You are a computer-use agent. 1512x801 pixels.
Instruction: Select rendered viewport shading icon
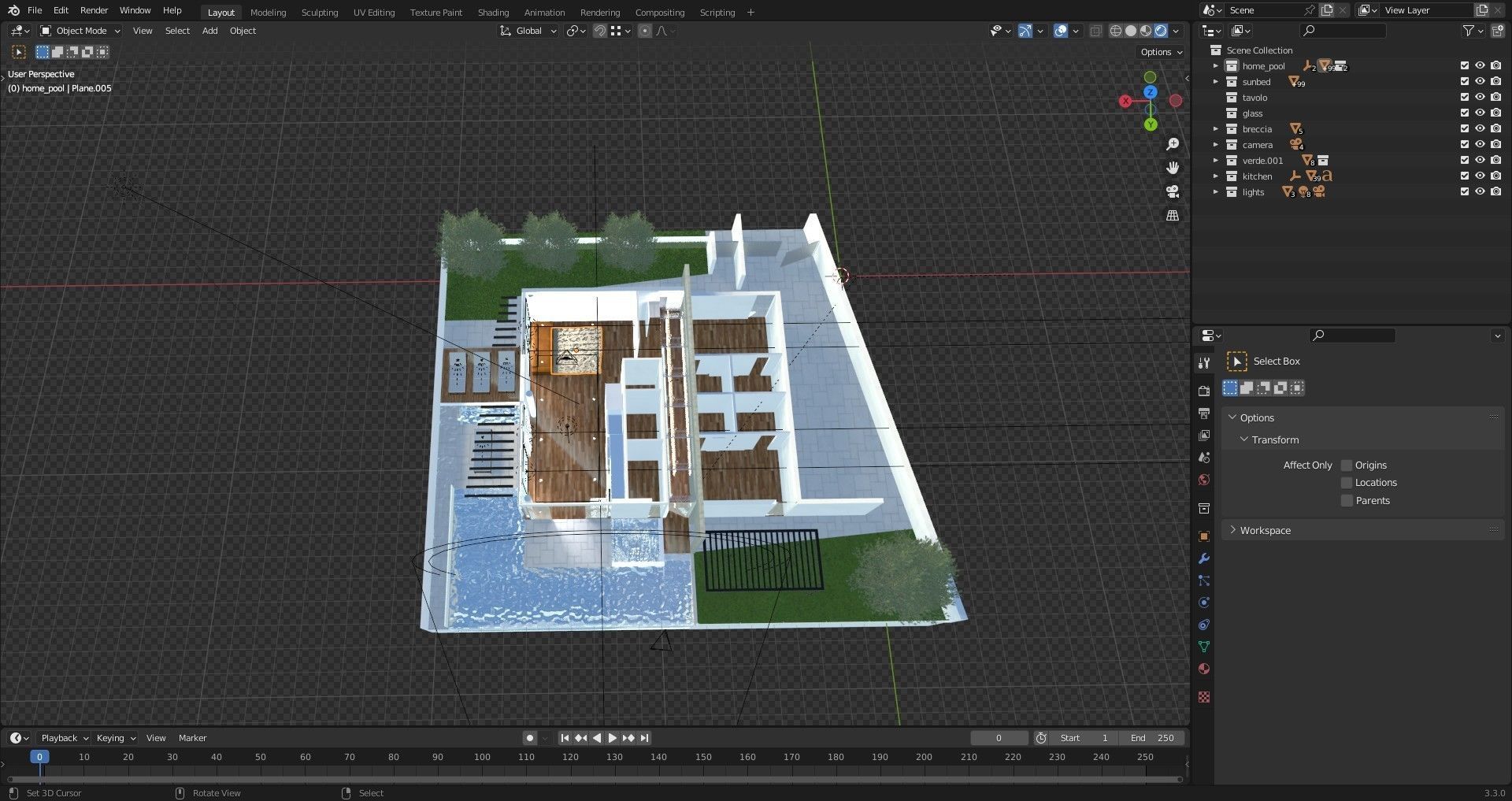1161,31
